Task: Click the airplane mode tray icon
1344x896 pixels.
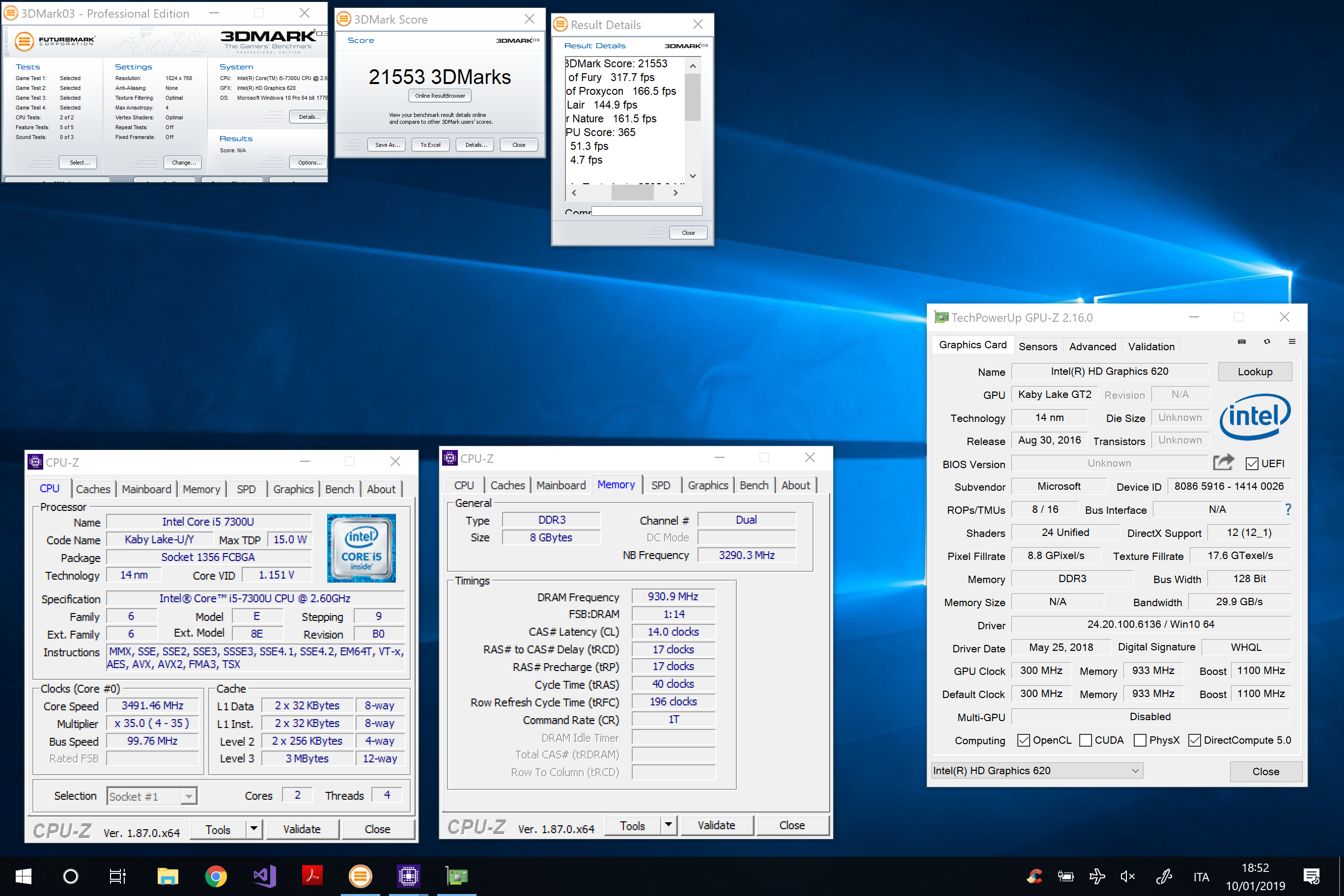Action: tap(1097, 876)
